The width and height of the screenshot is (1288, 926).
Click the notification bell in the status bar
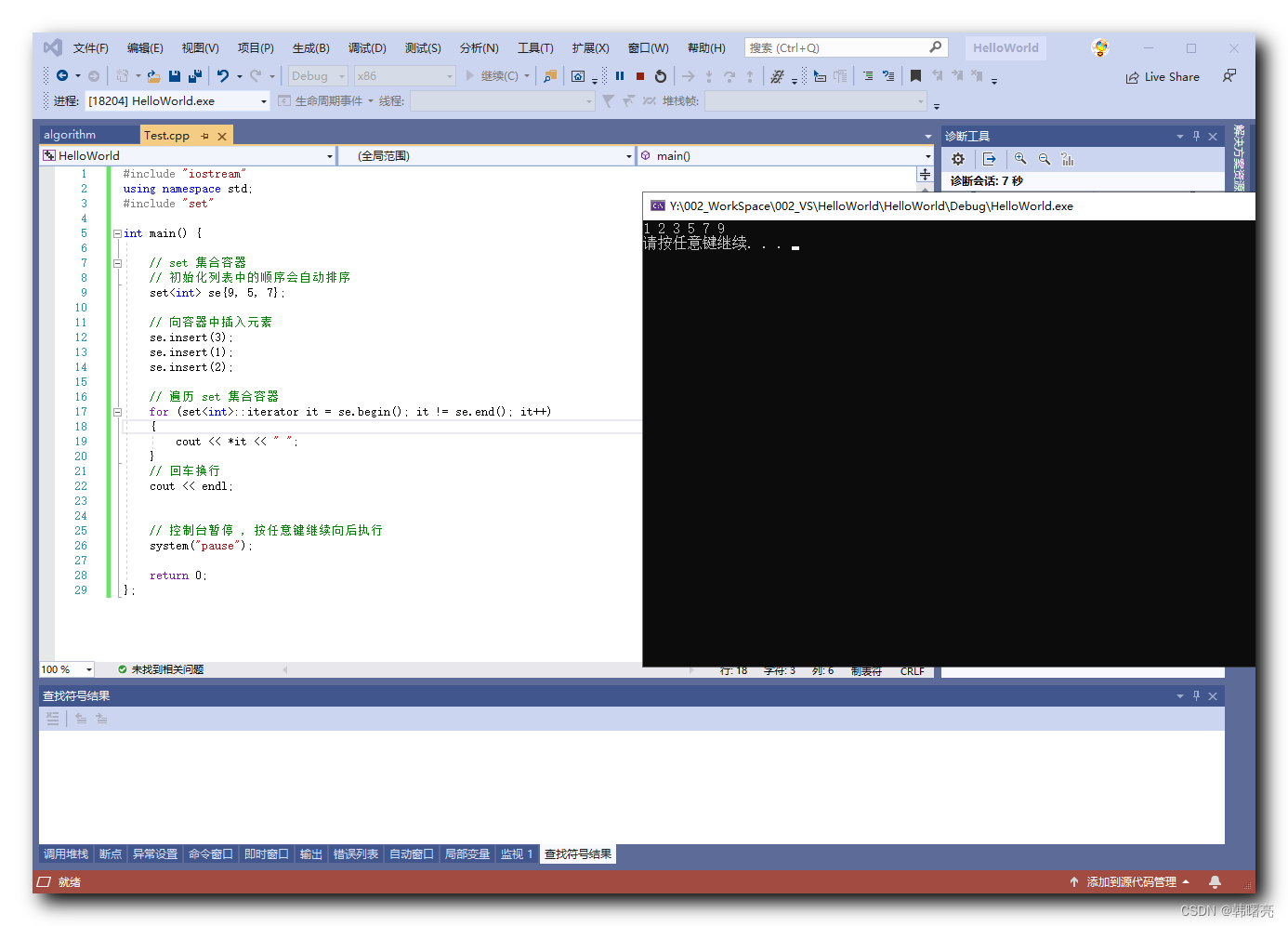click(x=1215, y=881)
